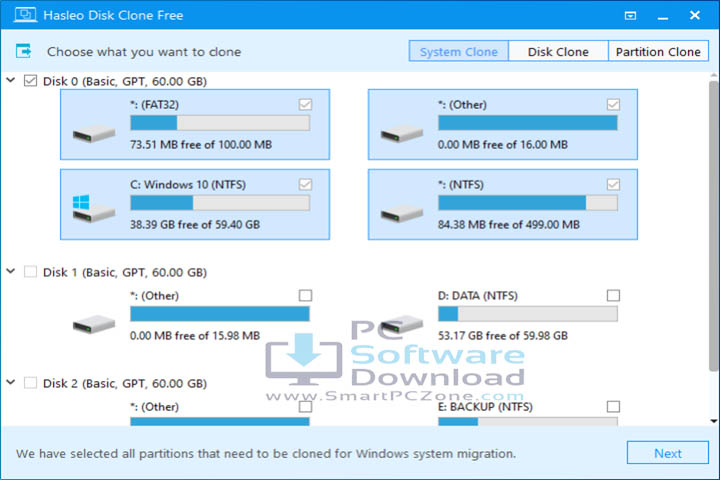
Task: Minimize the Hasleo Disk Clone window
Action: tap(662, 16)
